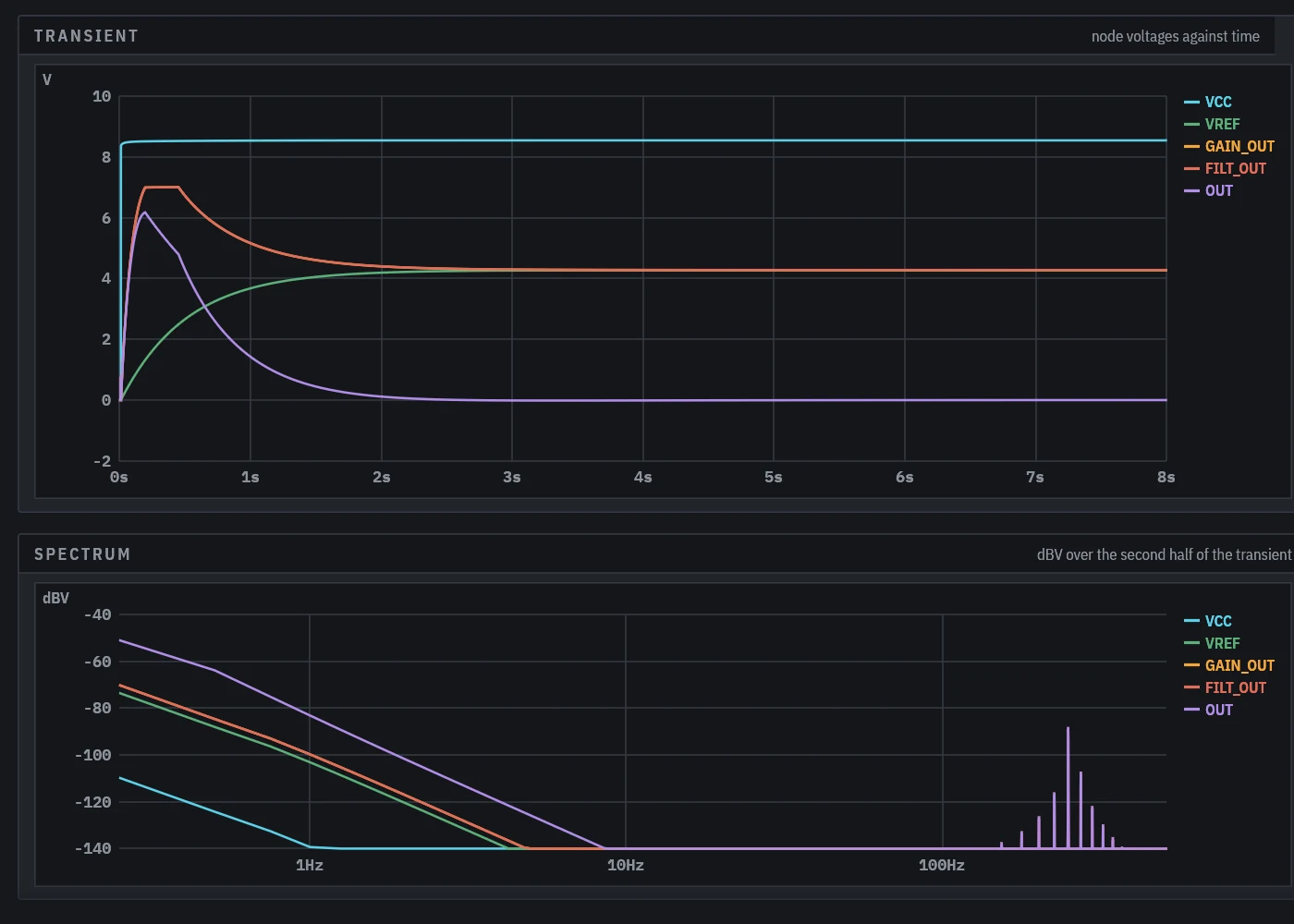Click the 0s time axis tick label
Screen dimensions: 1294x924
[x=119, y=477]
